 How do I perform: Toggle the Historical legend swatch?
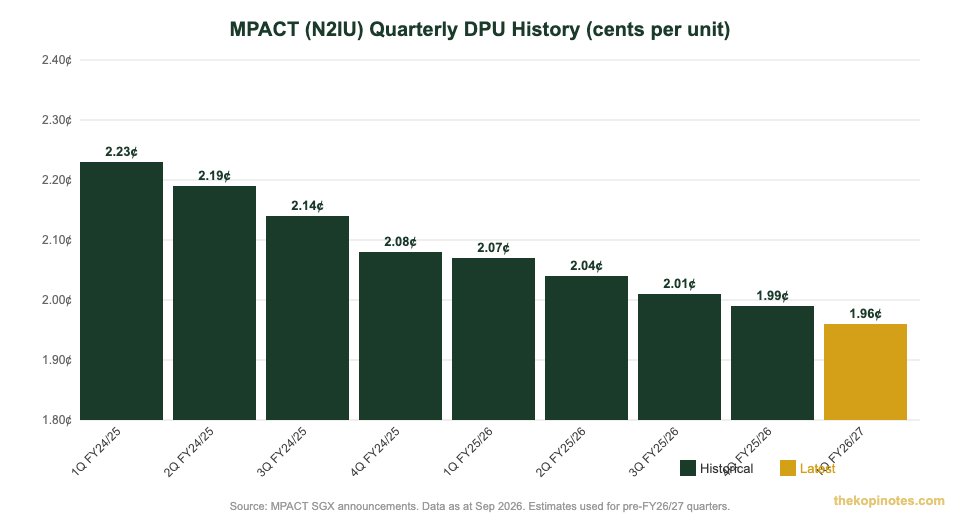point(688,469)
